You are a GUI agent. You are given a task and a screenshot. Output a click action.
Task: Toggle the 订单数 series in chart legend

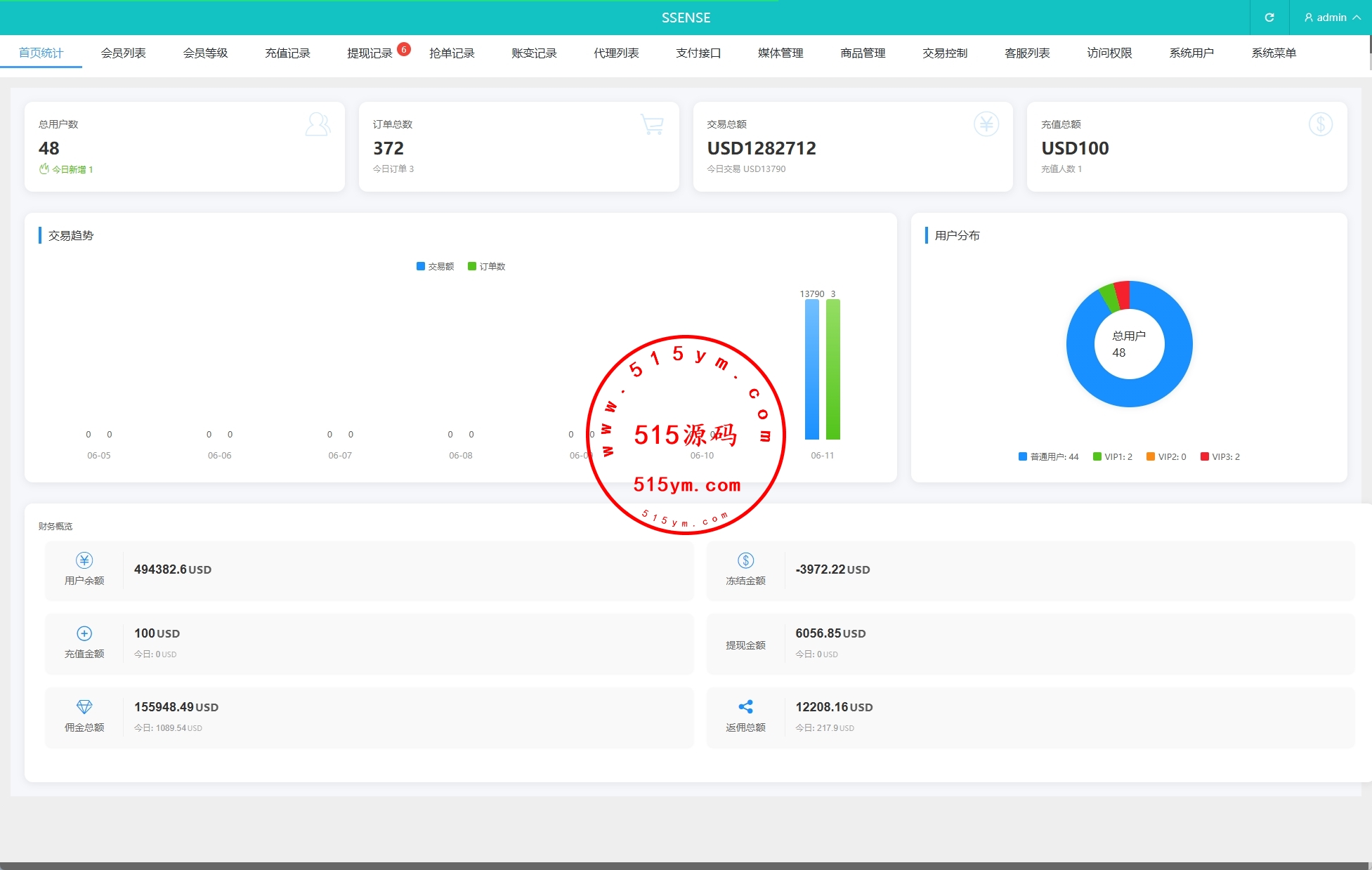coord(486,266)
